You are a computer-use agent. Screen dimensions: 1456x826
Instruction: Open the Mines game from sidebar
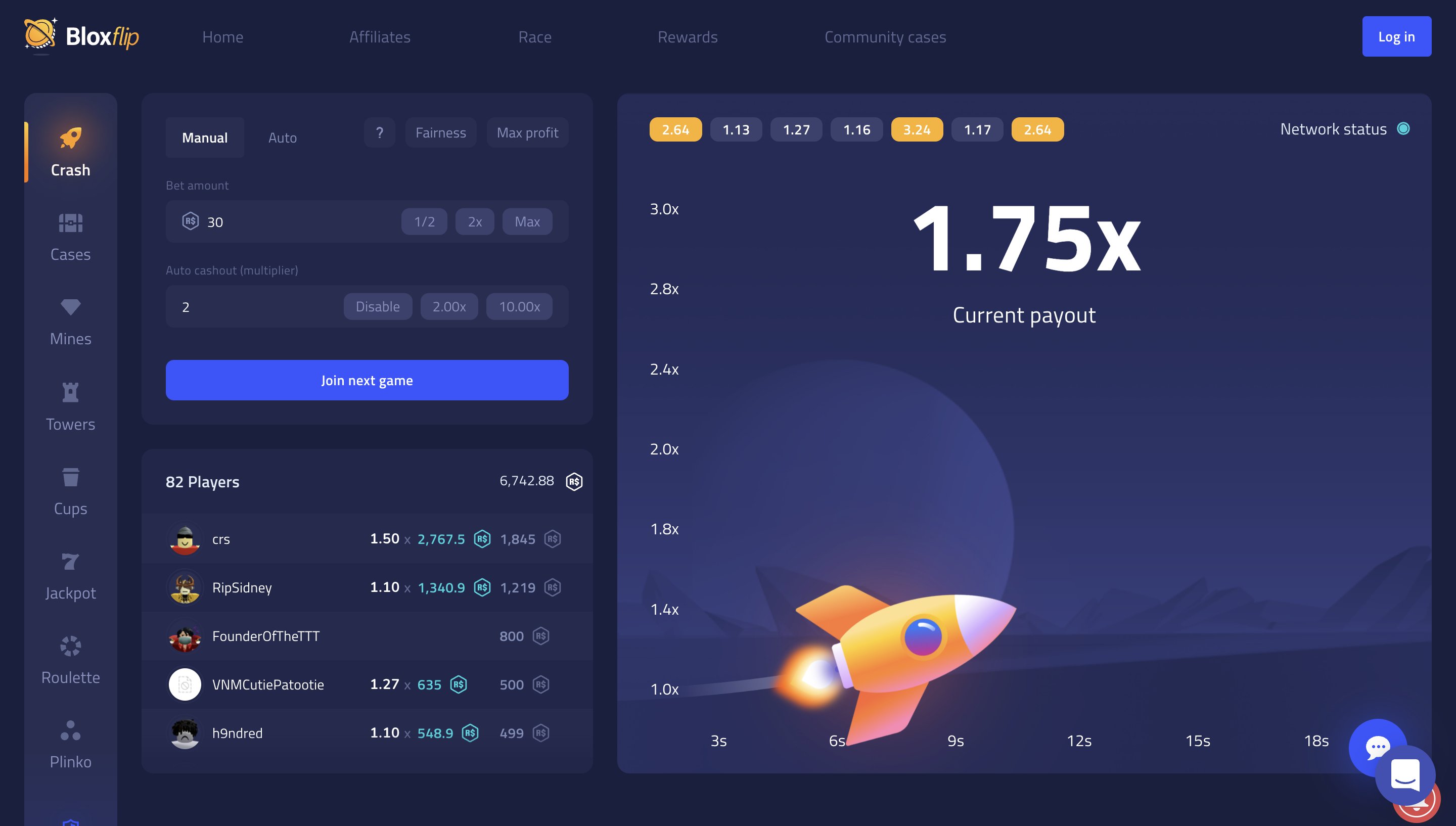[70, 319]
